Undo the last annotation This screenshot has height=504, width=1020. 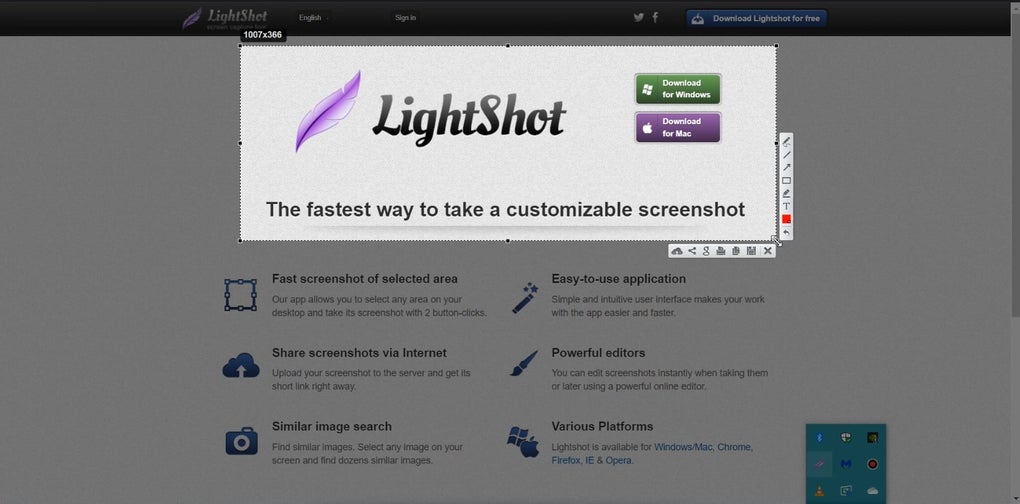point(786,232)
